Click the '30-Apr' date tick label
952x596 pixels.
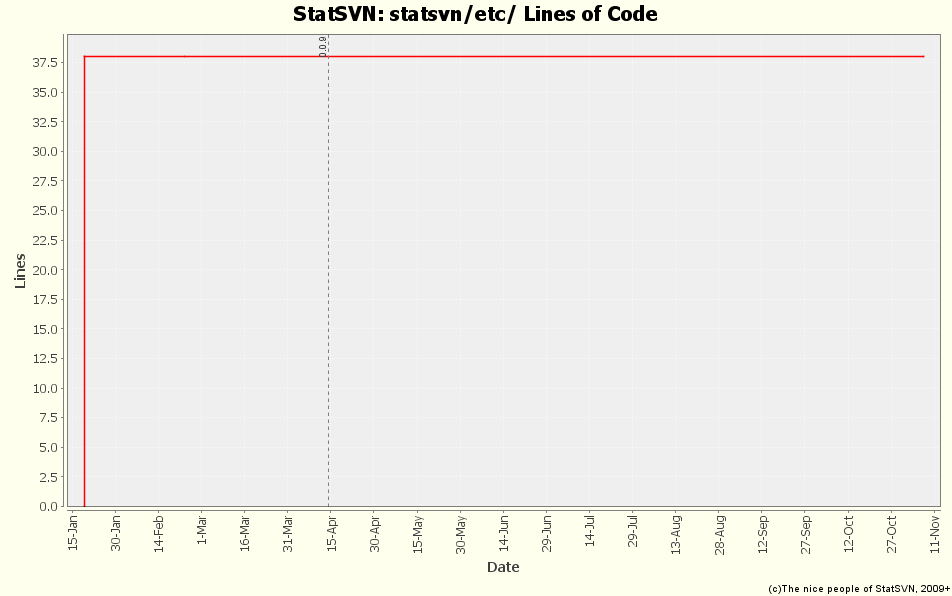click(375, 533)
